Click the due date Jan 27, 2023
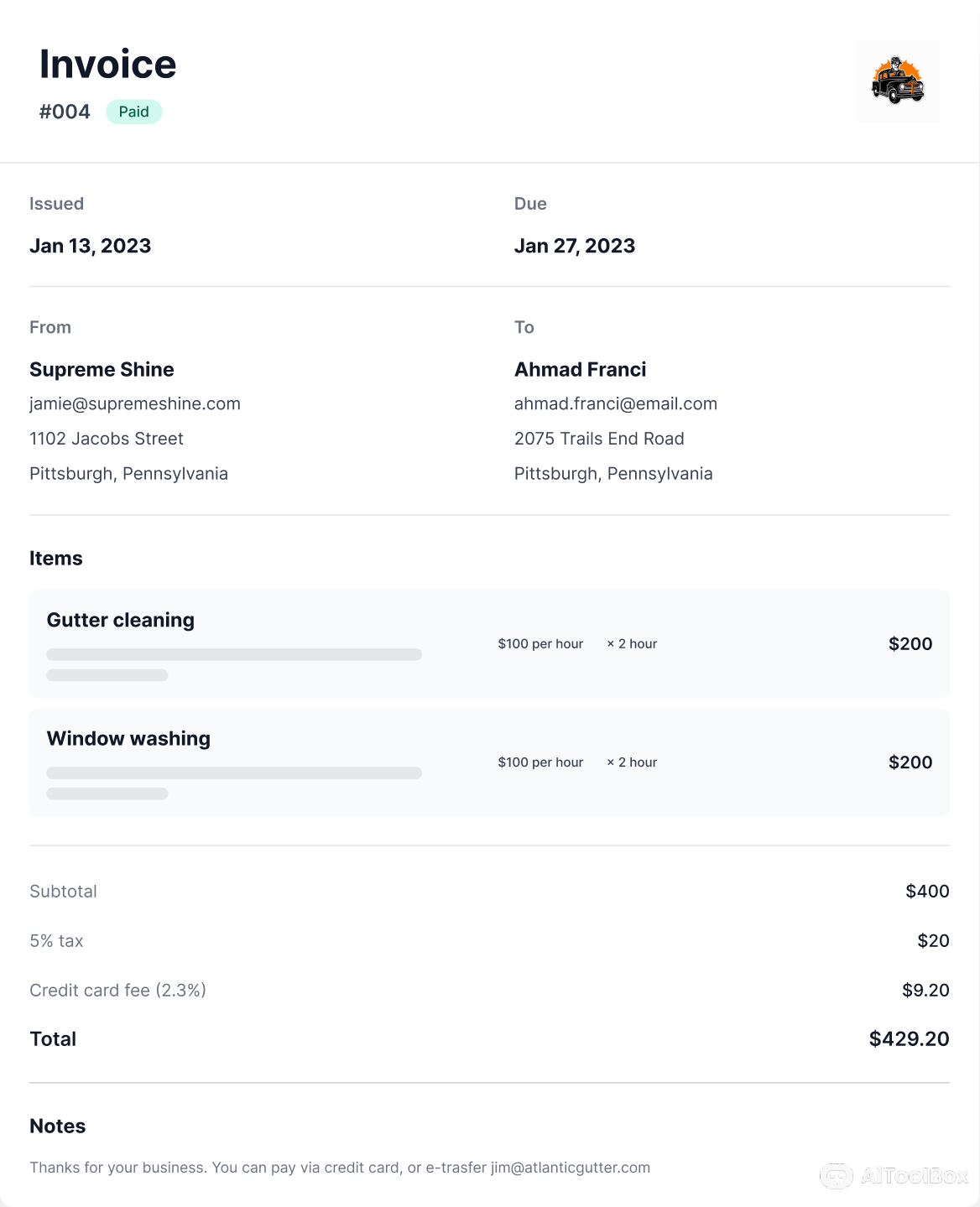Screen dimensions: 980x1207 (575, 246)
